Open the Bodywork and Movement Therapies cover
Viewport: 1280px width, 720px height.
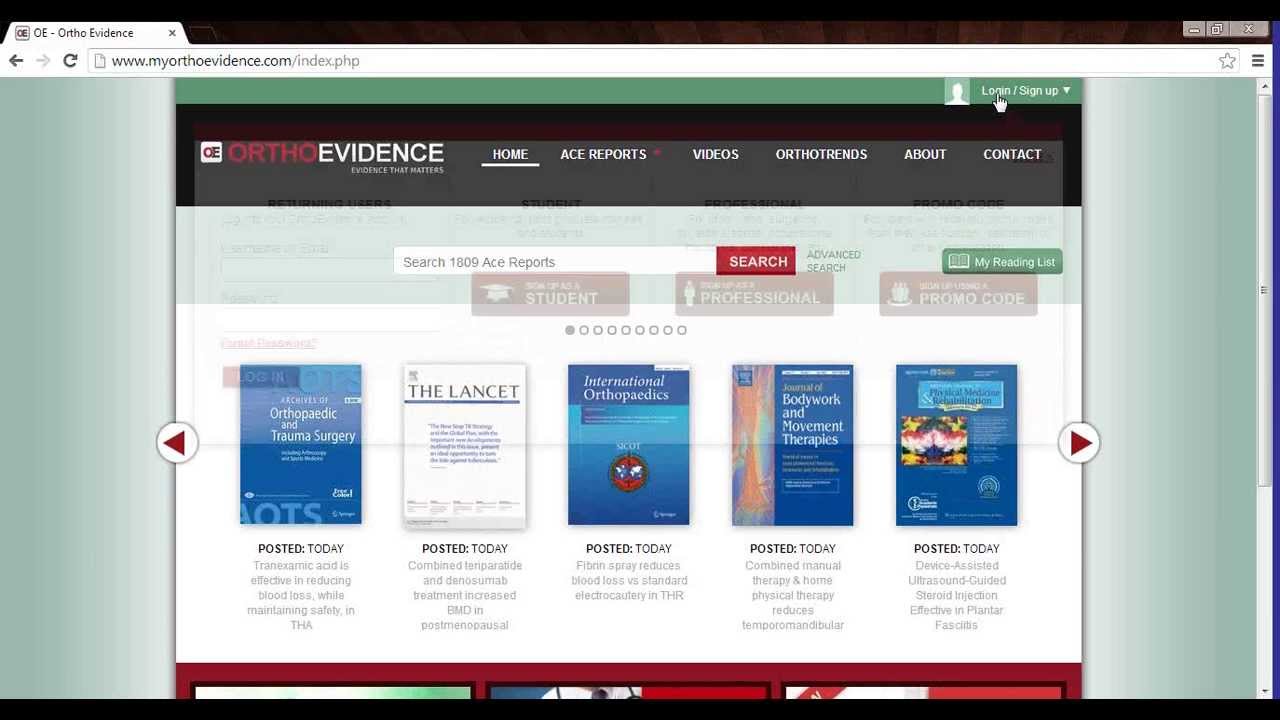pos(793,445)
